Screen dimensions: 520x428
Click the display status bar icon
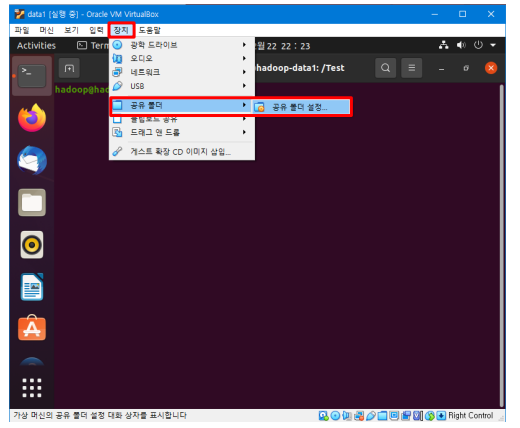[x=394, y=416]
